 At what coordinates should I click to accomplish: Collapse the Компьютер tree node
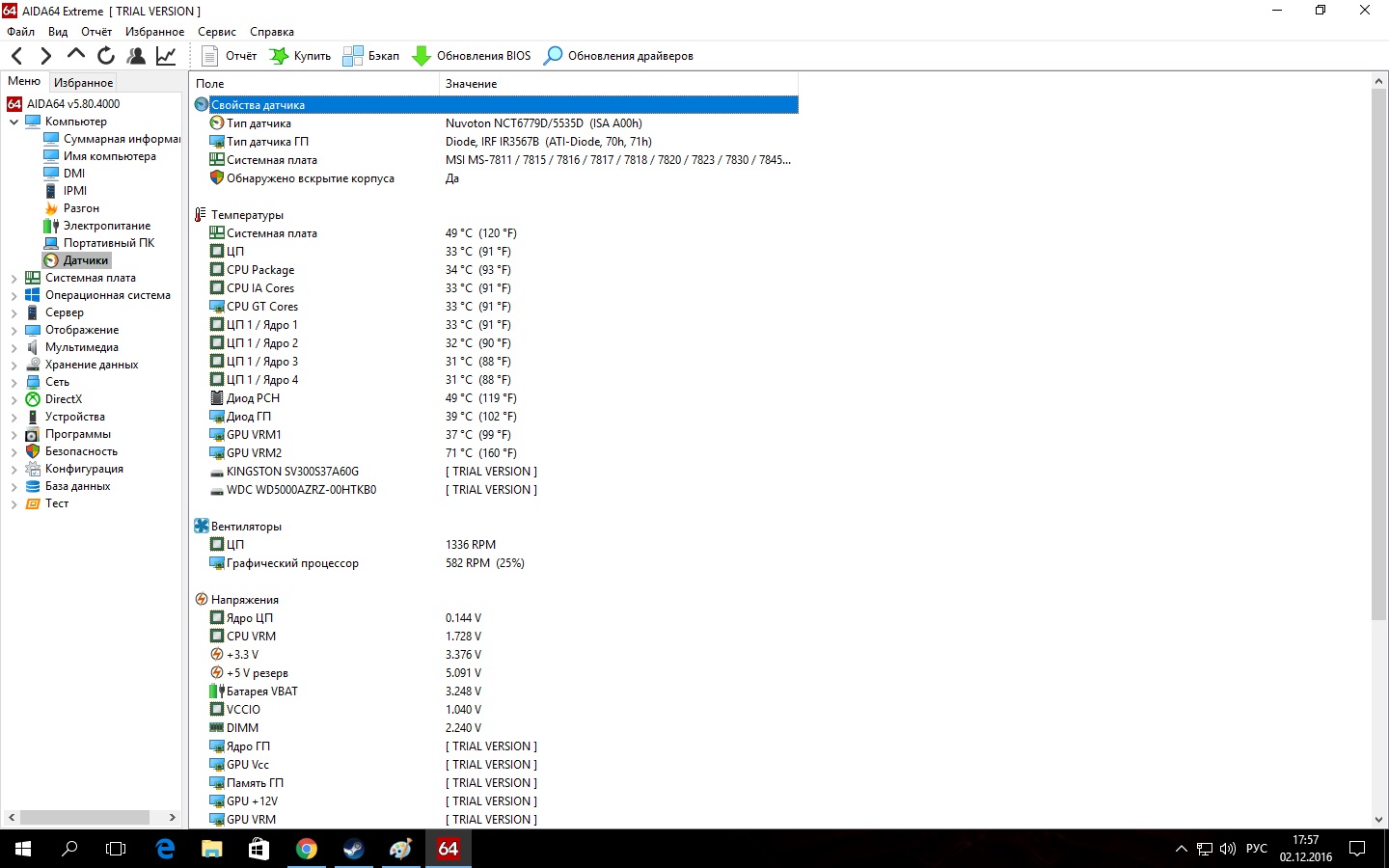point(14,122)
